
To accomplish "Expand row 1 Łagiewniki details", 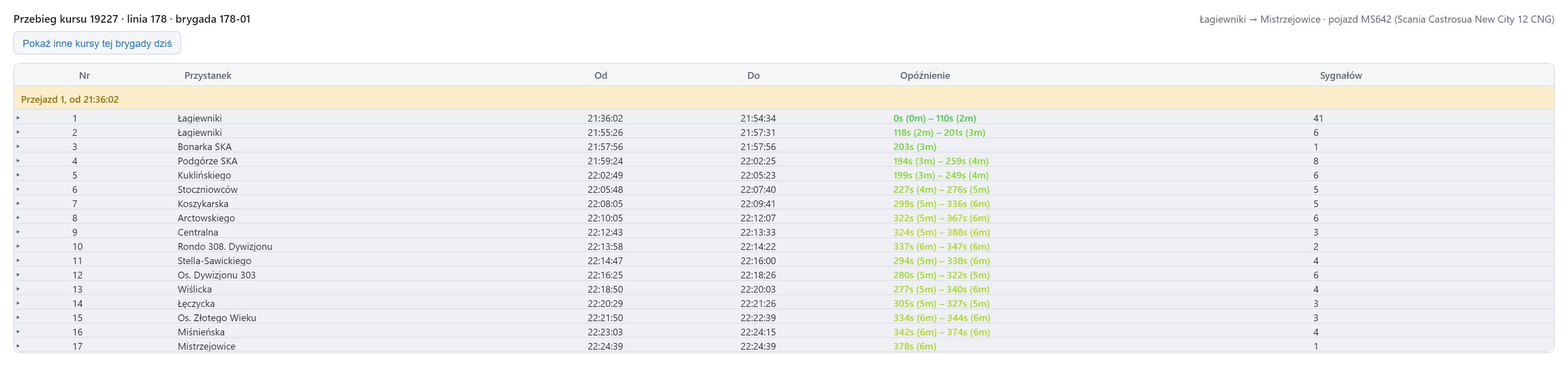I will (x=18, y=117).
